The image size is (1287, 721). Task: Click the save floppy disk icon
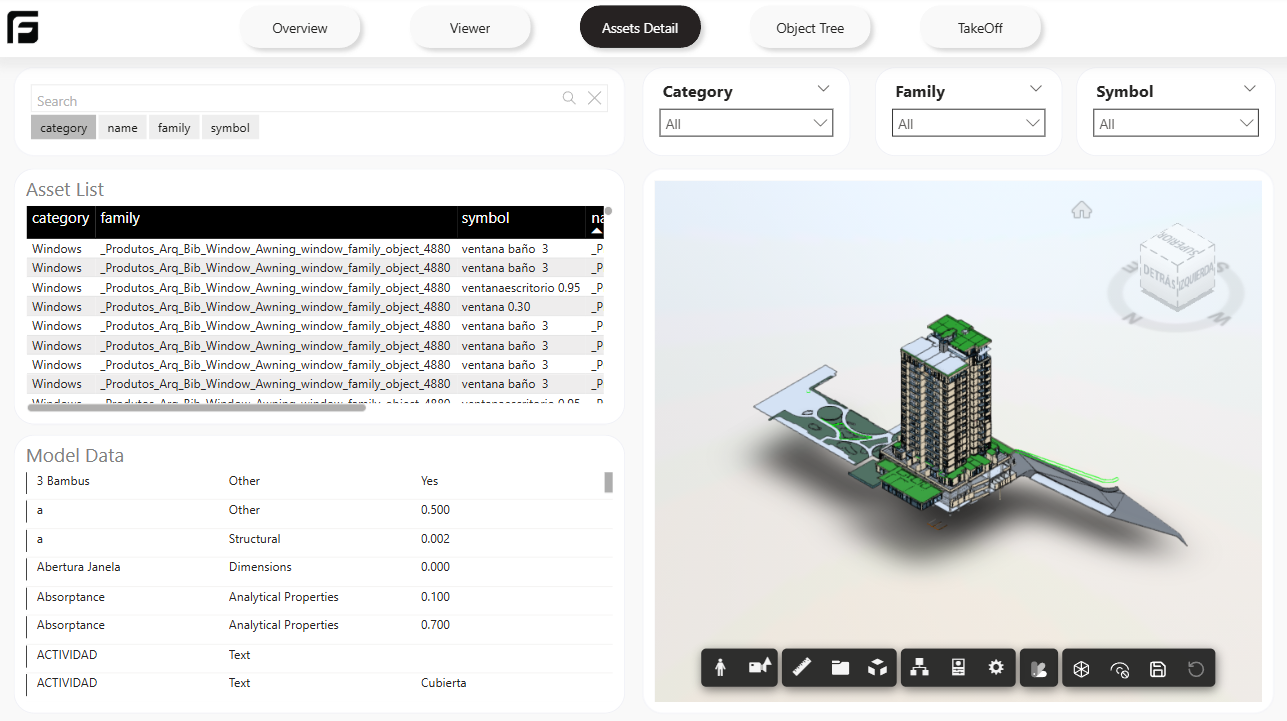[x=1158, y=669]
